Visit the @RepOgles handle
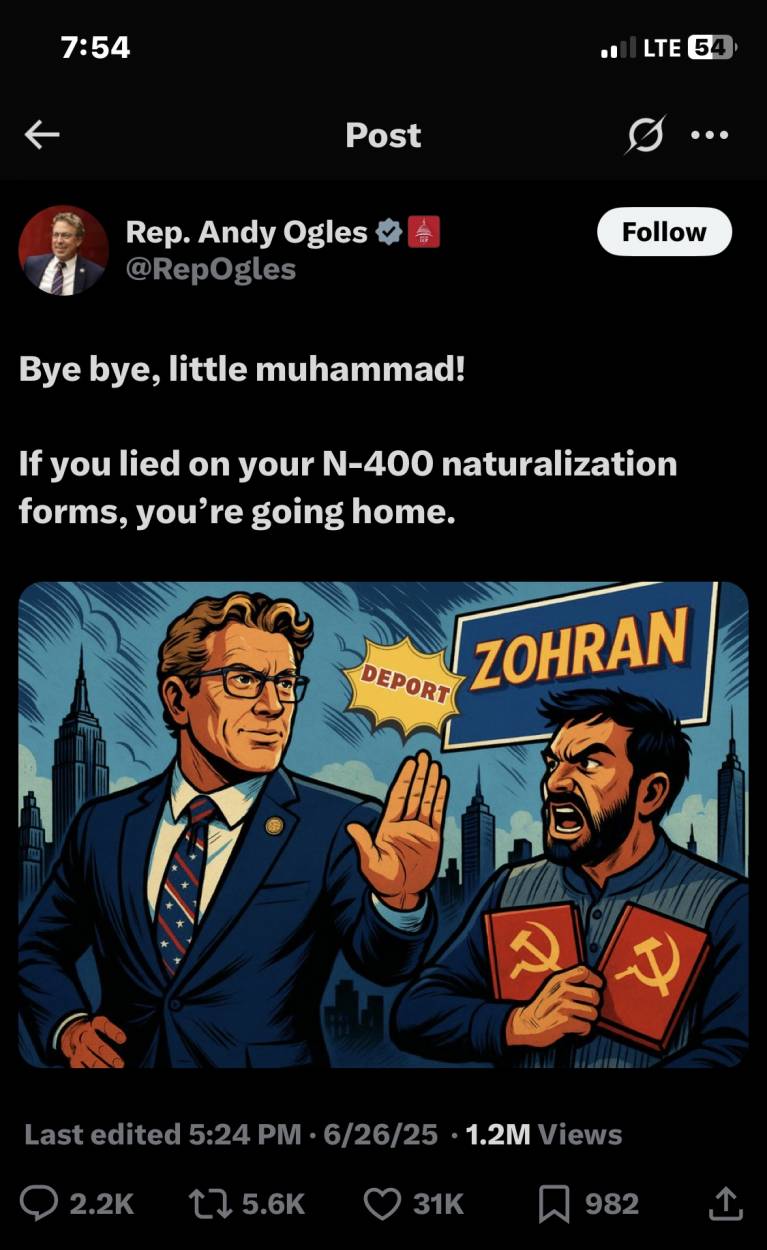This screenshot has height=1250, width=767. [x=210, y=269]
